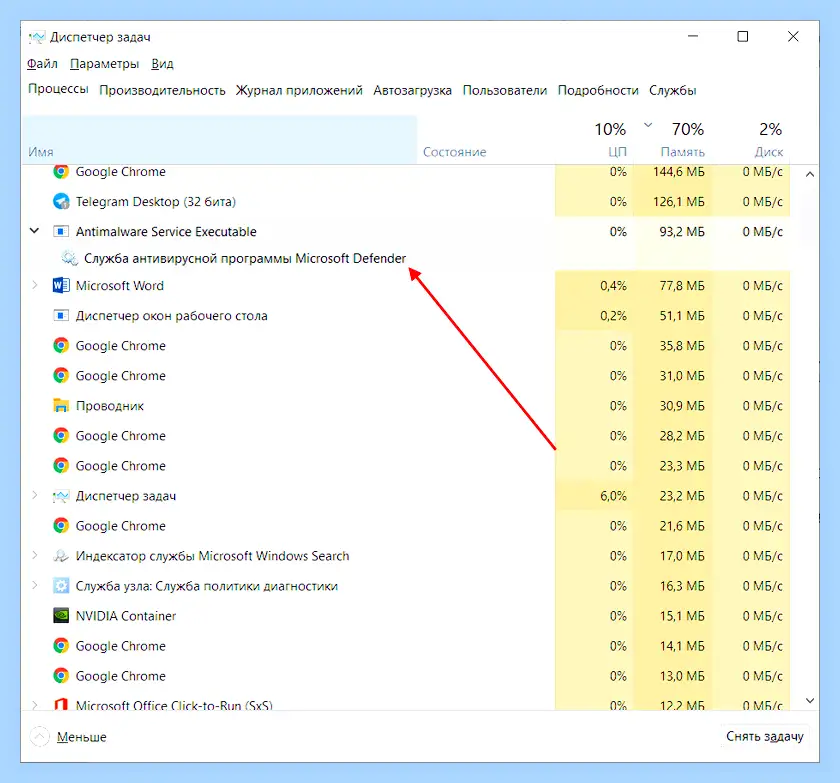
Task: Open the Вид menu
Action: click(162, 64)
